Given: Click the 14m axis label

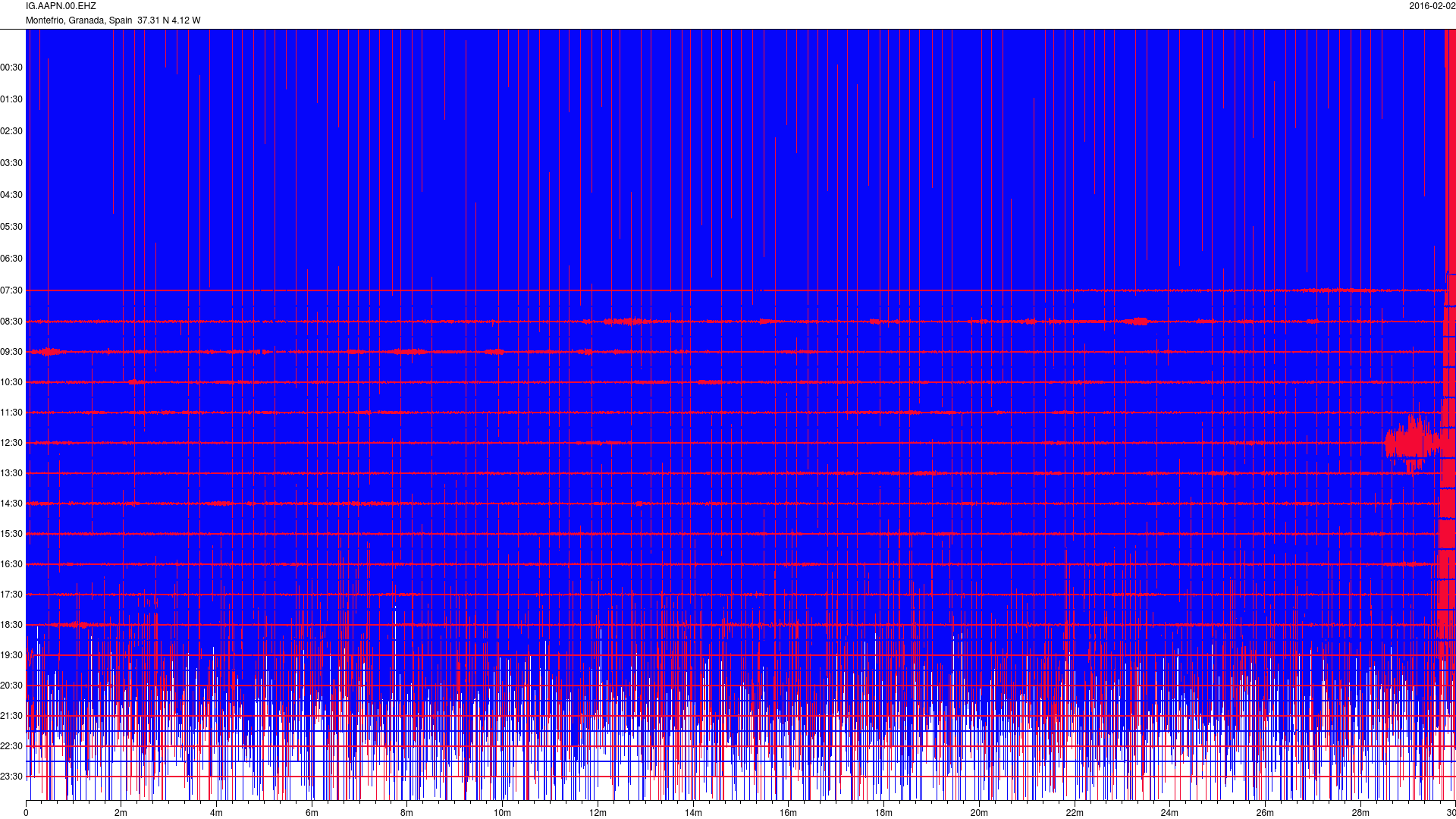Looking at the screenshot, I should tap(693, 813).
